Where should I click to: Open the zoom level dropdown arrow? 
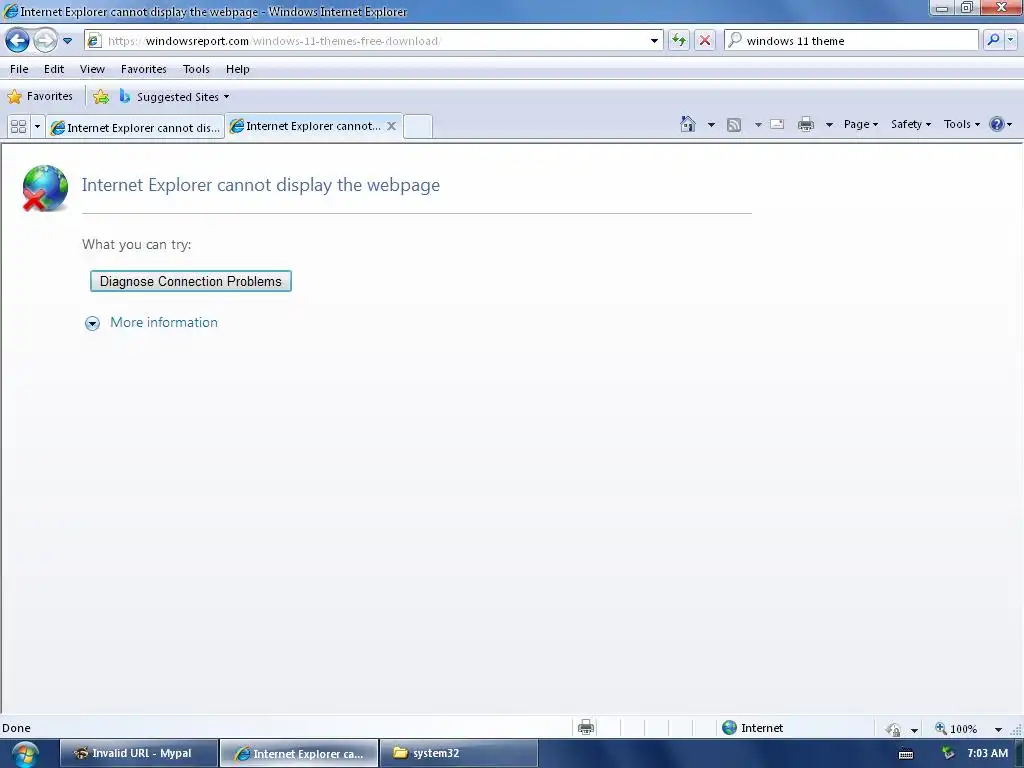pyautogui.click(x=998, y=729)
